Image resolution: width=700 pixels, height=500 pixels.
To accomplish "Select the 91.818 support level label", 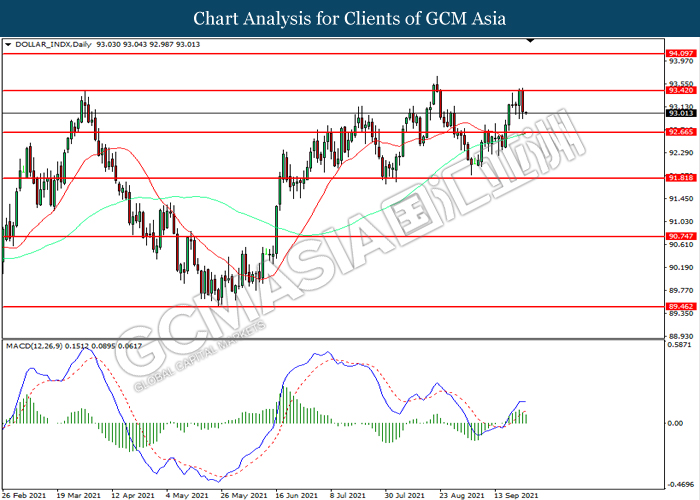I will pyautogui.click(x=681, y=178).
